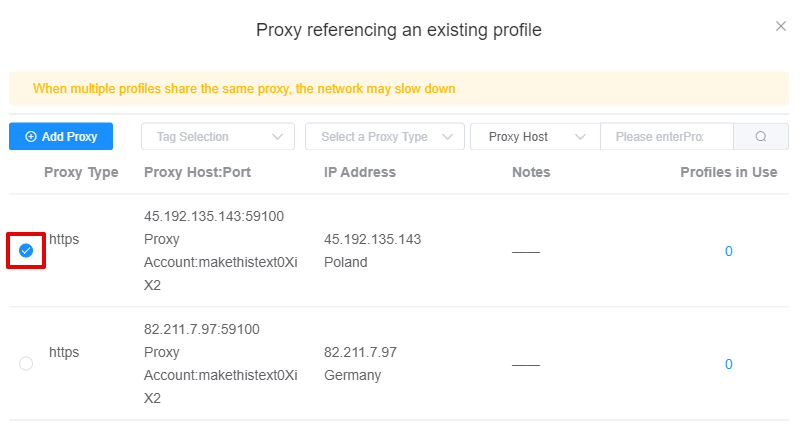This screenshot has height=426, width=801.
Task: Click the Add Proxy button
Action: [61, 136]
